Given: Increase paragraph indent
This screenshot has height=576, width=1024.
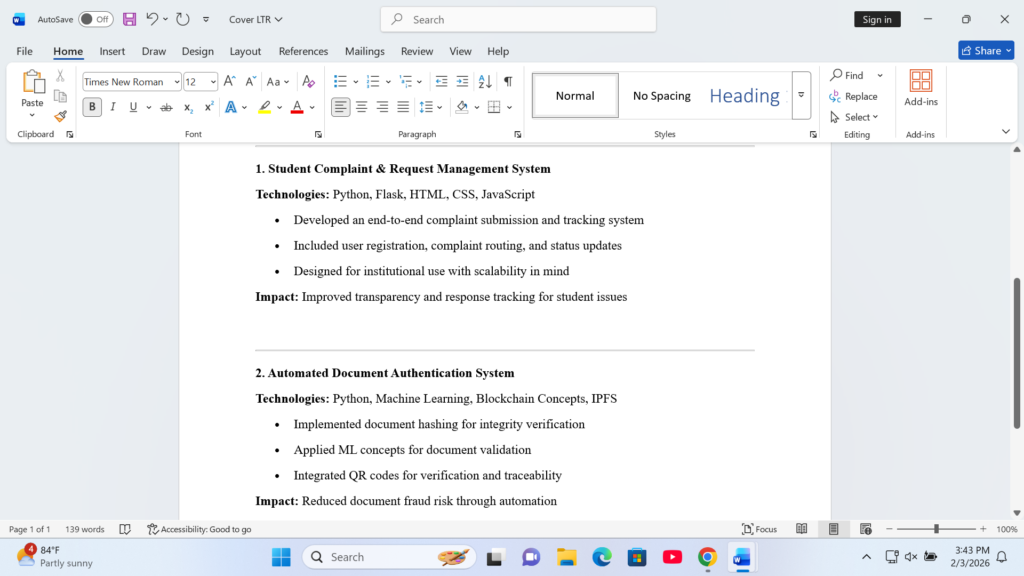Looking at the screenshot, I should tap(462, 82).
